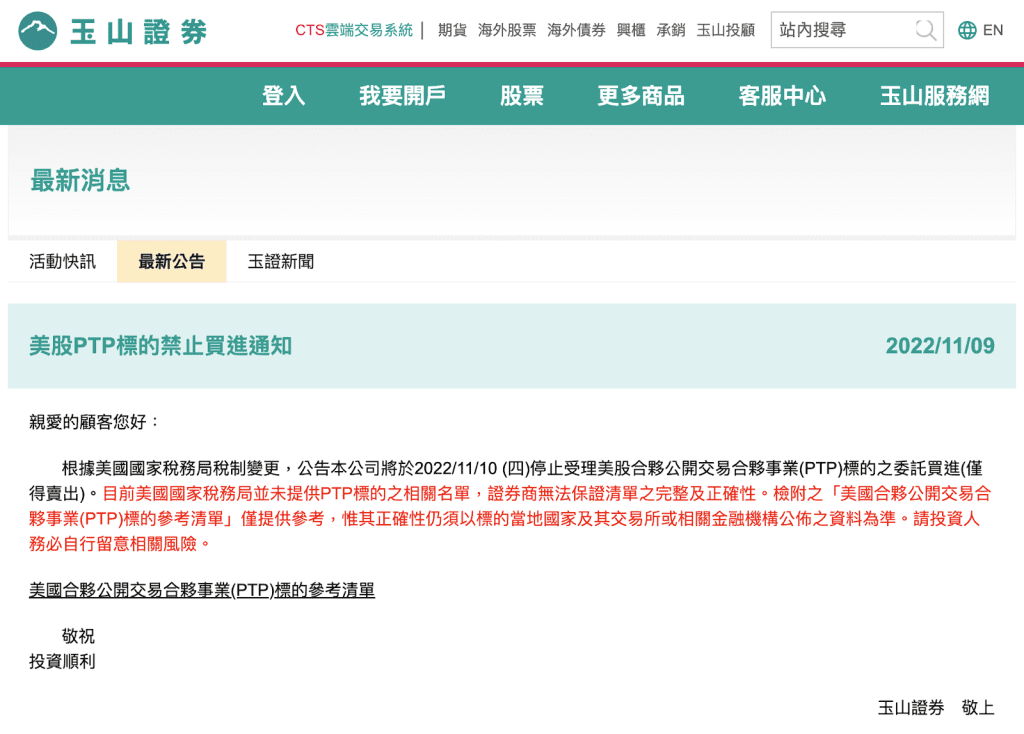Viewport: 1024px width, 734px height.
Task: Go to 海外股票 page
Action: click(x=507, y=30)
